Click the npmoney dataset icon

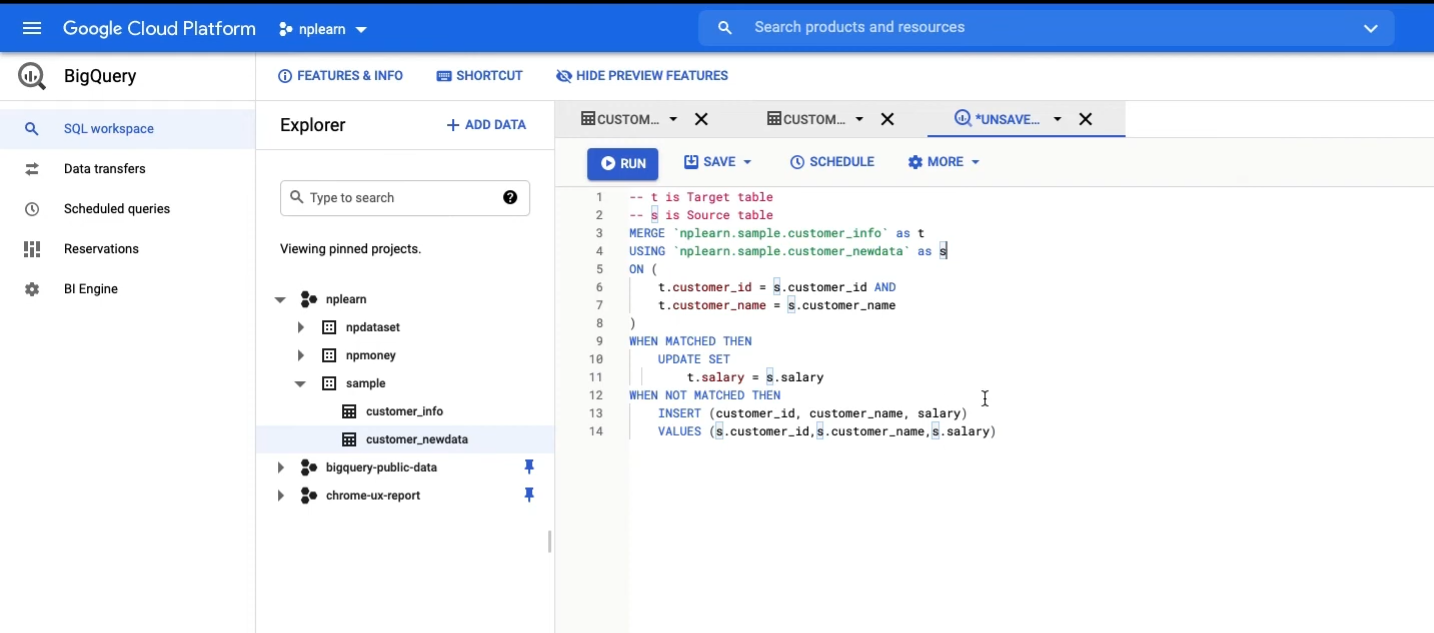(x=329, y=355)
